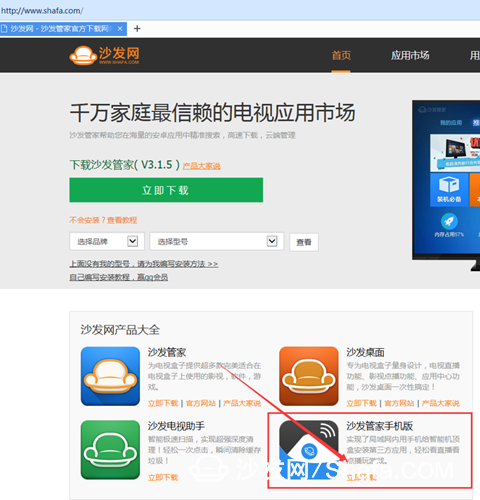The image size is (480, 500).
Task: Open the 沙发管家手机版 app icon
Action: (309, 450)
